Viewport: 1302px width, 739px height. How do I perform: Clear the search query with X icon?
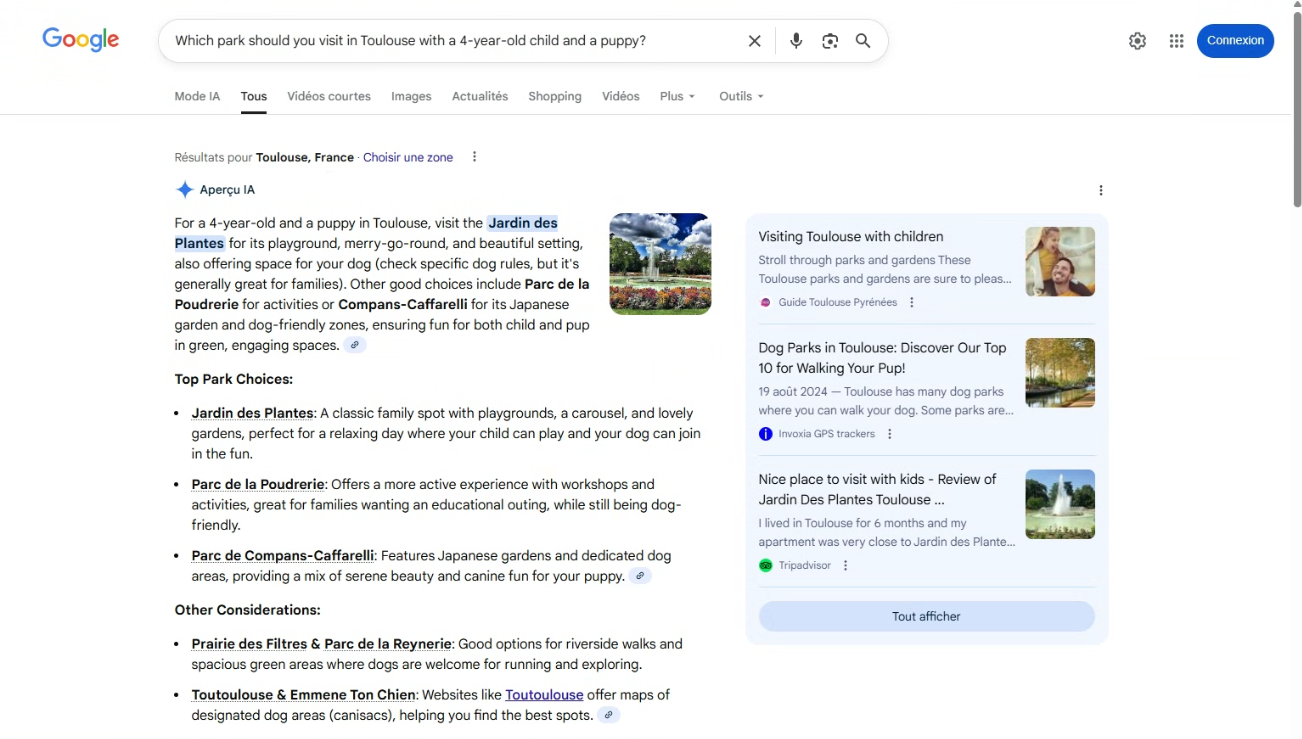(754, 41)
